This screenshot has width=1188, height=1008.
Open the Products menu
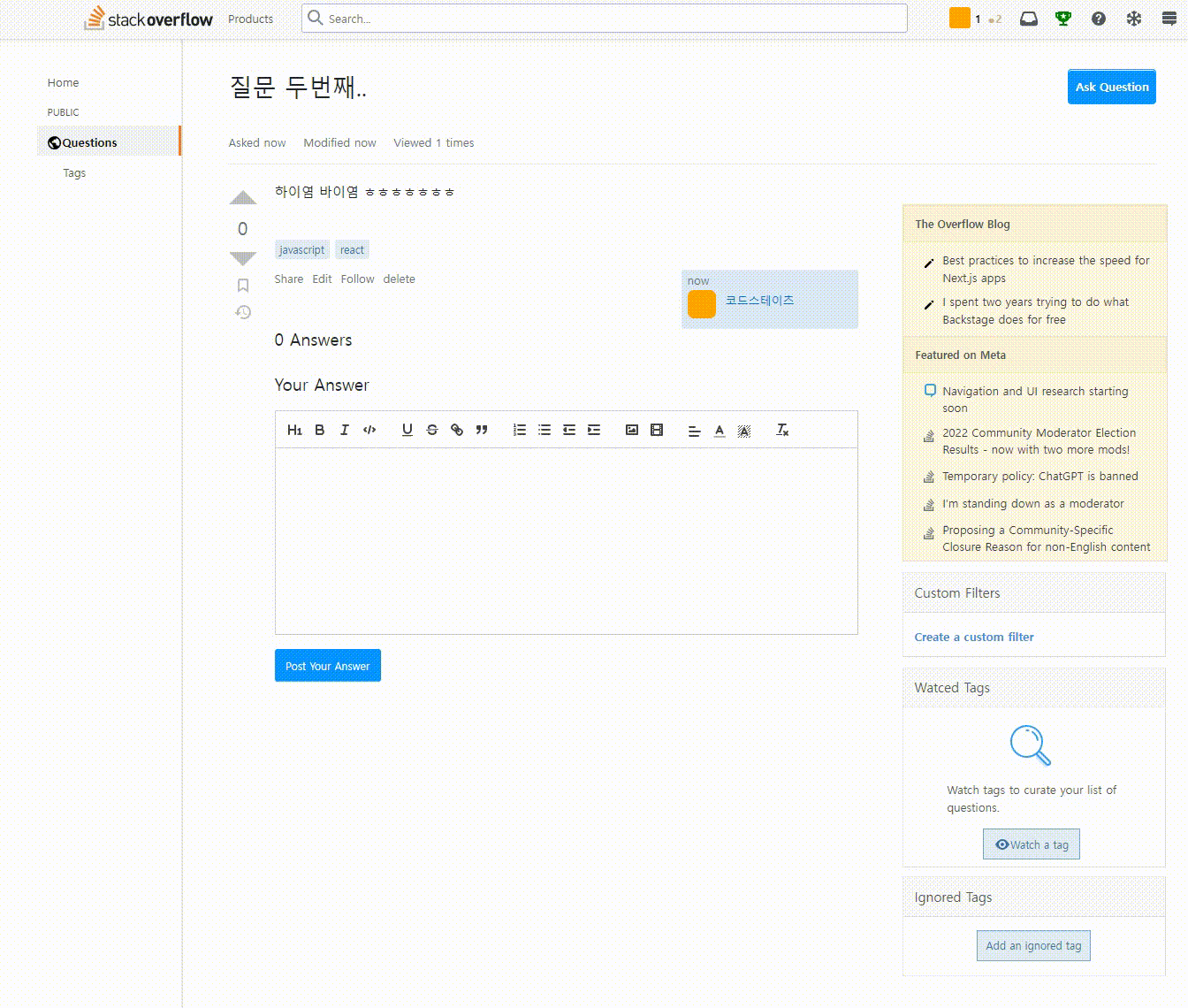click(x=250, y=19)
